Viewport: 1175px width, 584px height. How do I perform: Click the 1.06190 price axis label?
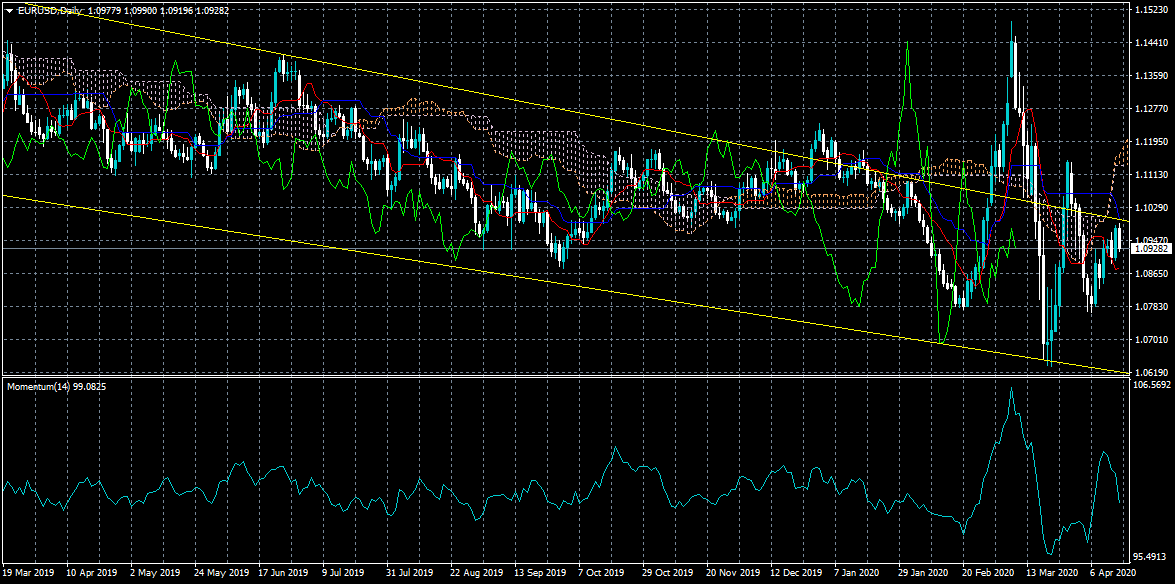pos(1151,372)
